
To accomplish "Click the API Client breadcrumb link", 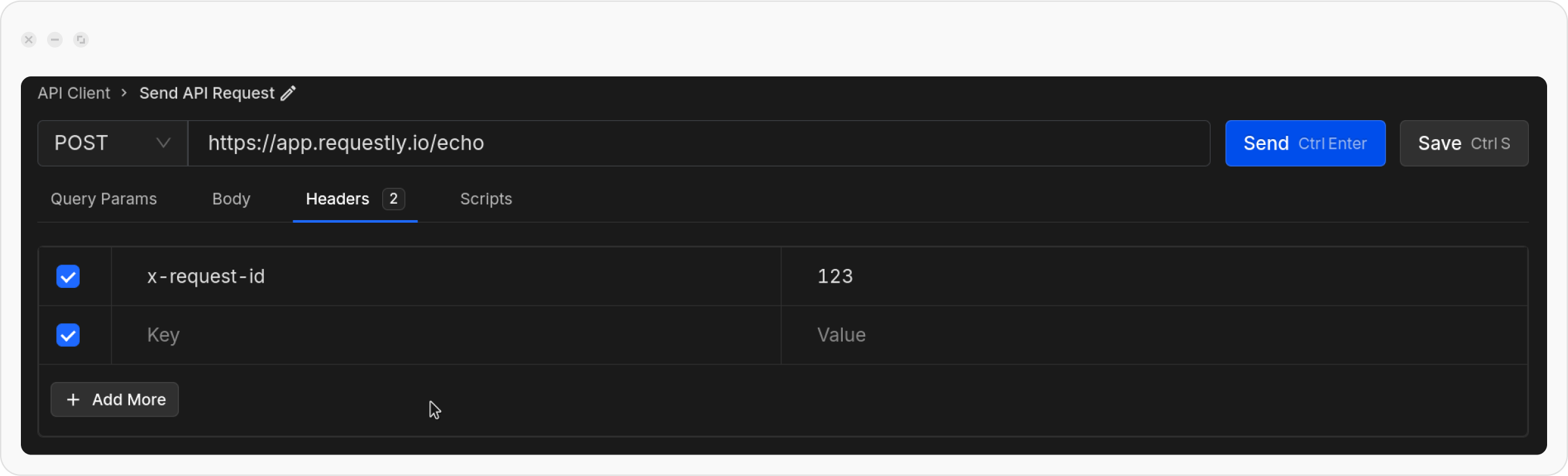I will pos(73,93).
